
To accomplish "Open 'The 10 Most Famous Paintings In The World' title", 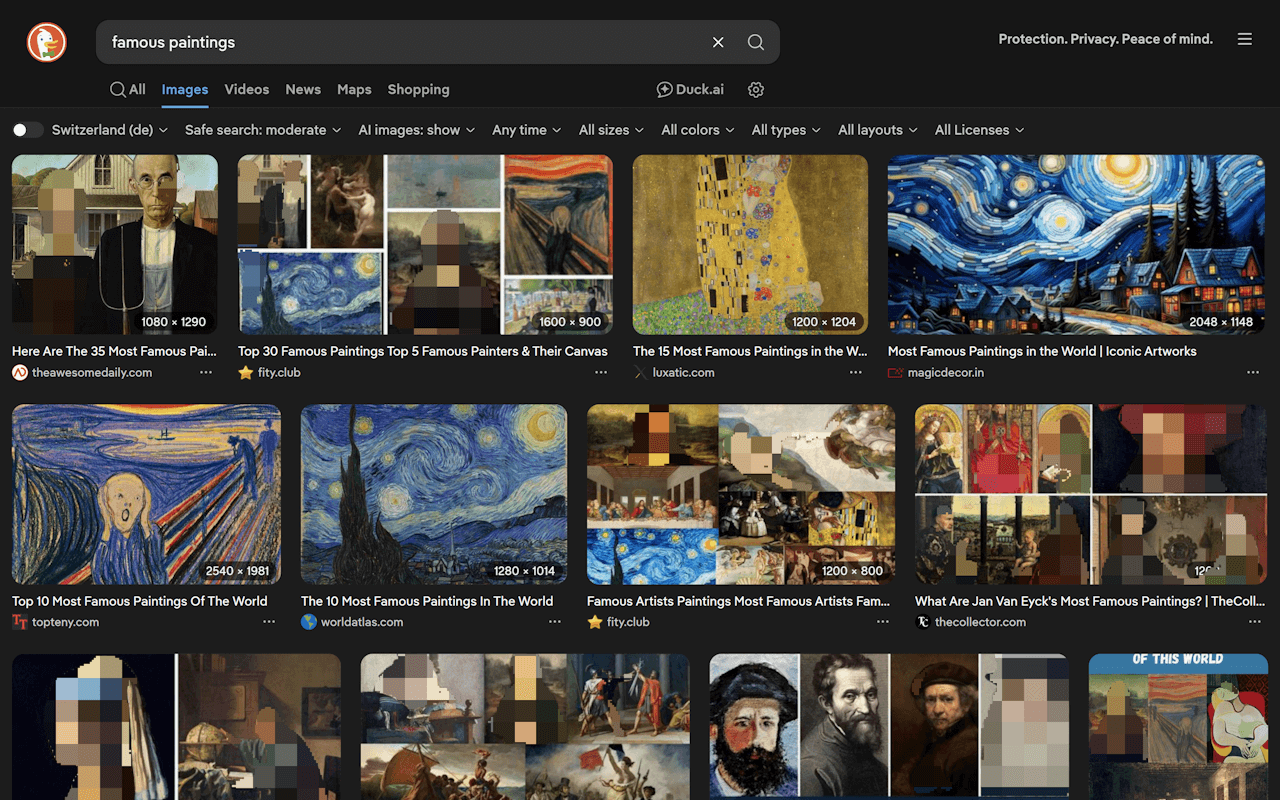I will click(x=427, y=601).
